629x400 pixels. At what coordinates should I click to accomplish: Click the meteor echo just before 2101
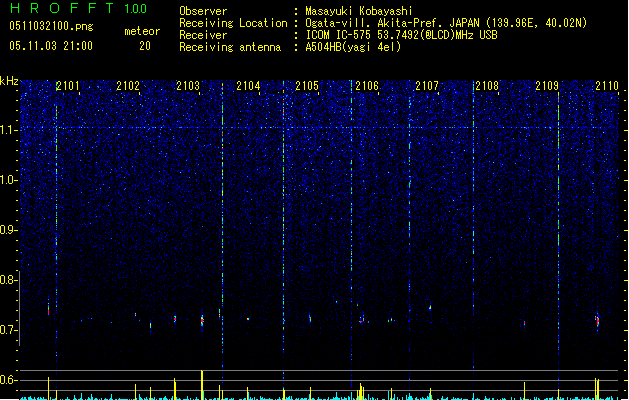point(49,307)
